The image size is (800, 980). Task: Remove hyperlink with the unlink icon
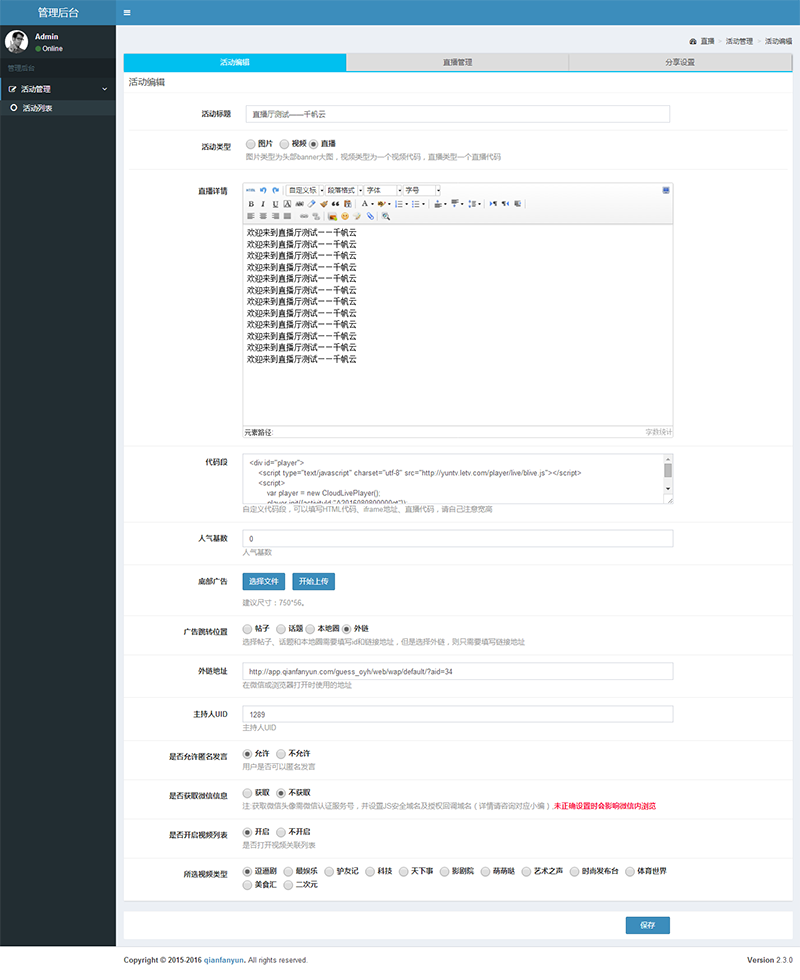(x=316, y=216)
